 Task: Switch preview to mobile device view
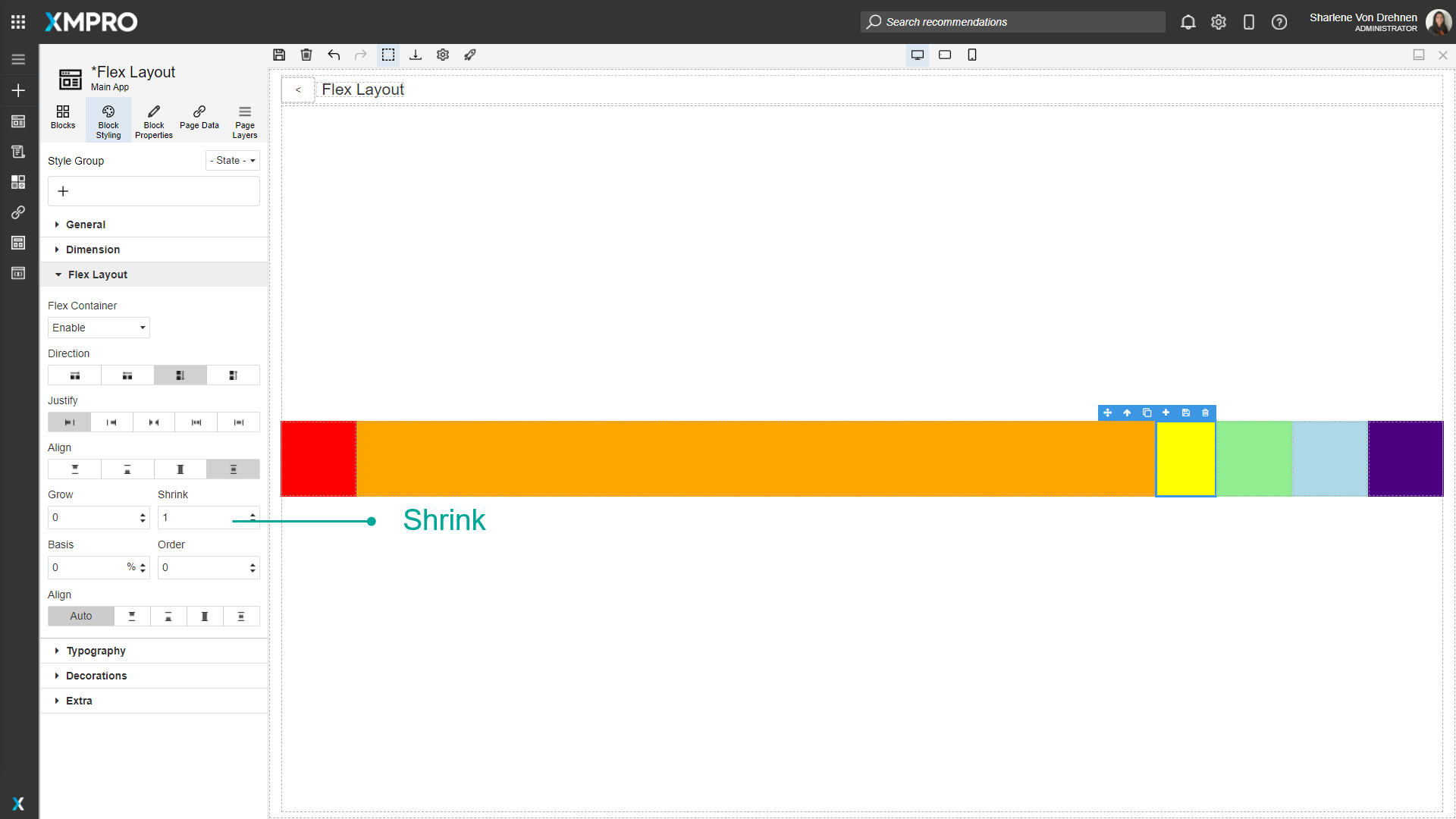pyautogui.click(x=972, y=55)
